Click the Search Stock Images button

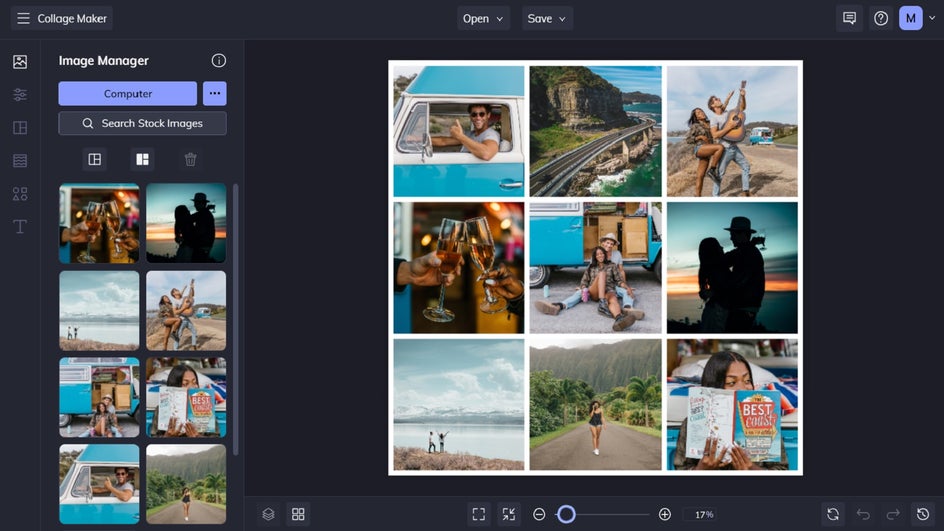[x=142, y=123]
